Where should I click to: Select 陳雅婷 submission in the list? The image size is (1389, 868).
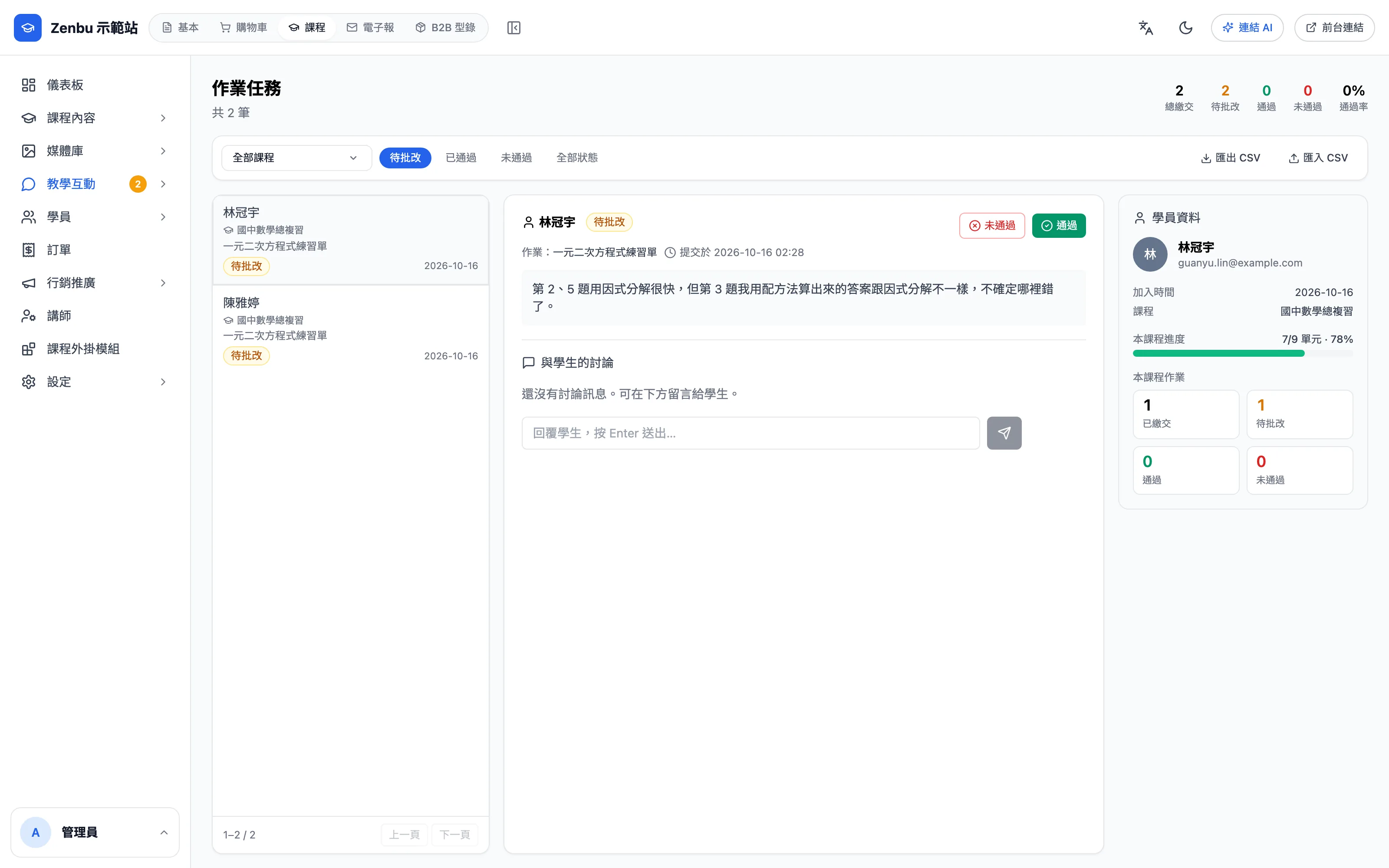(351, 329)
